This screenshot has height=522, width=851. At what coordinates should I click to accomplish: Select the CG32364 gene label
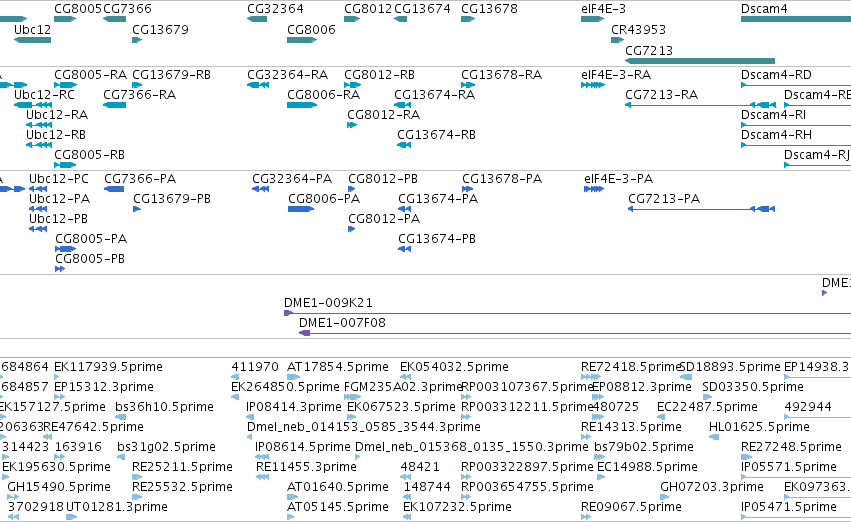point(275,9)
